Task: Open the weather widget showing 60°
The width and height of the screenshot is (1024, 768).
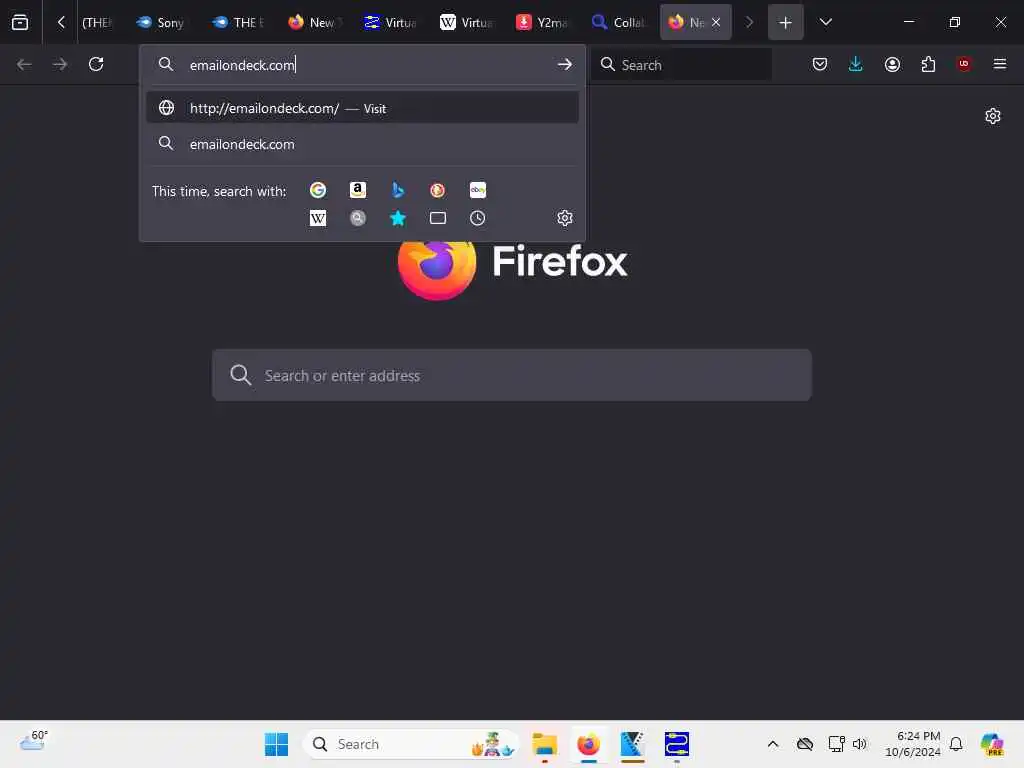Action: pos(33,741)
